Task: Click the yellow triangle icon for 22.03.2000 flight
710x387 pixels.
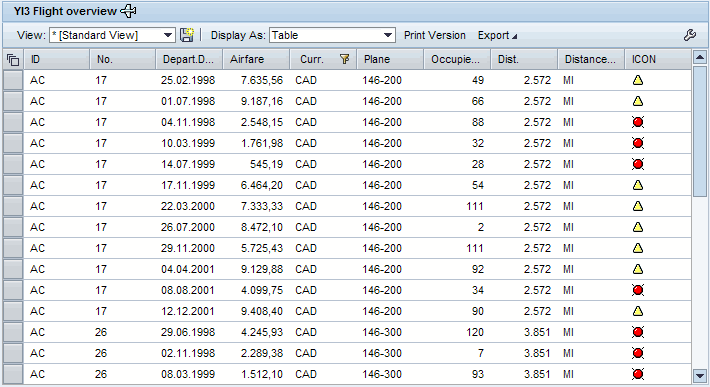Action: (x=638, y=206)
